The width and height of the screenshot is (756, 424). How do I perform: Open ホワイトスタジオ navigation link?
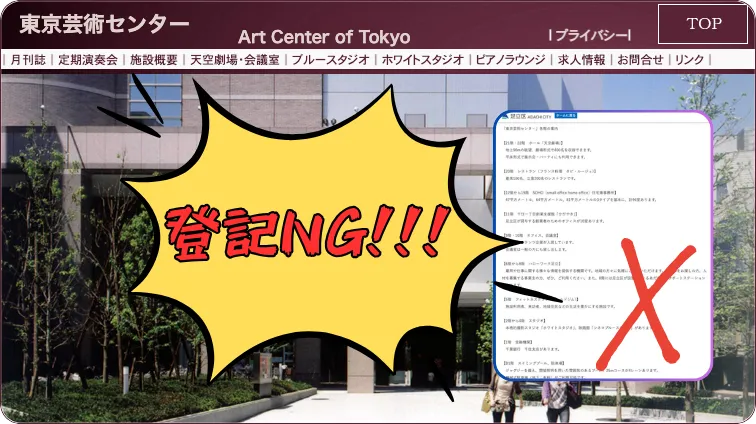coord(423,60)
